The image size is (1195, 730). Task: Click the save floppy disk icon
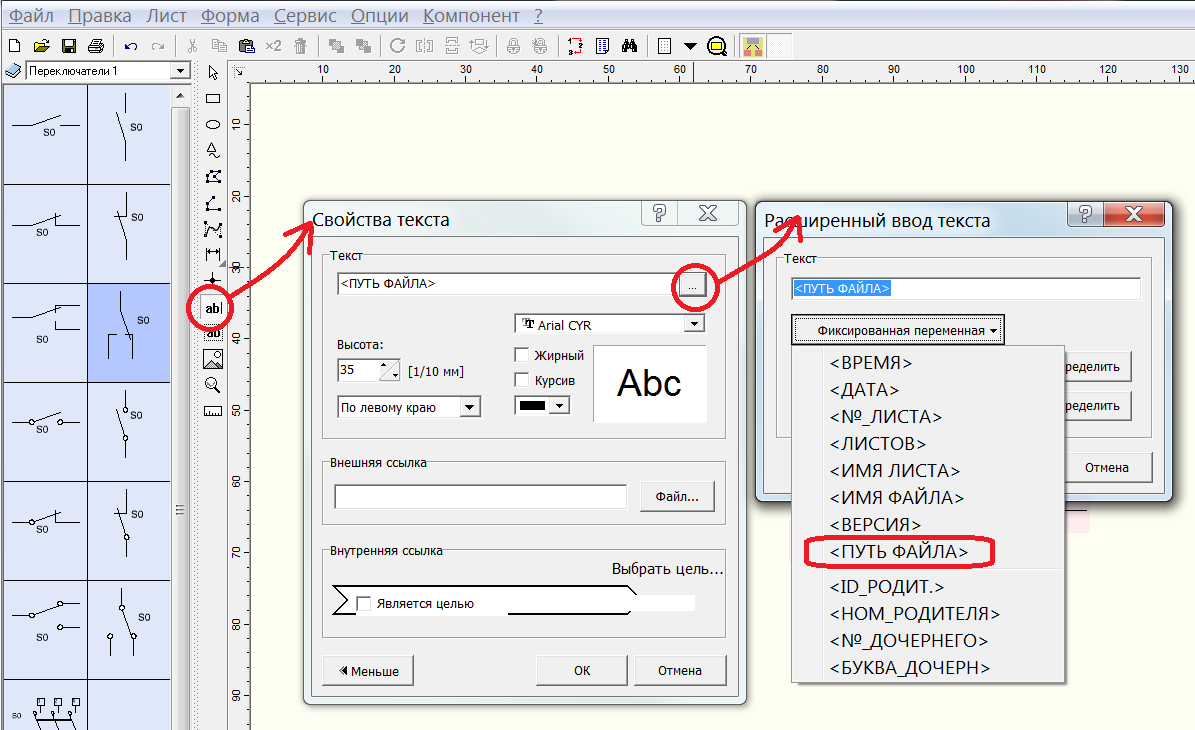[x=69, y=46]
